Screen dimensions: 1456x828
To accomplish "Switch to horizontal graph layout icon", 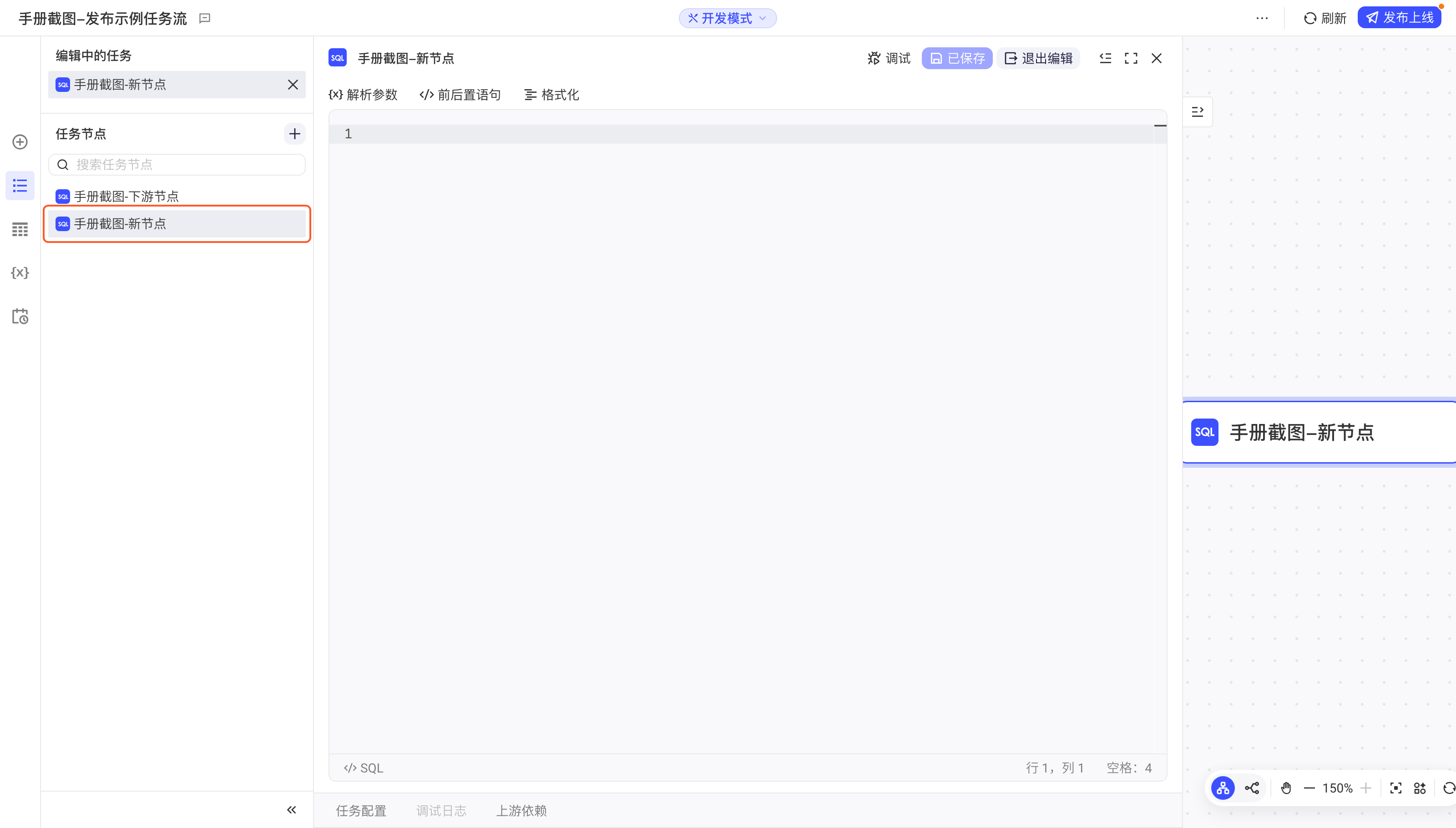I will (x=1252, y=788).
